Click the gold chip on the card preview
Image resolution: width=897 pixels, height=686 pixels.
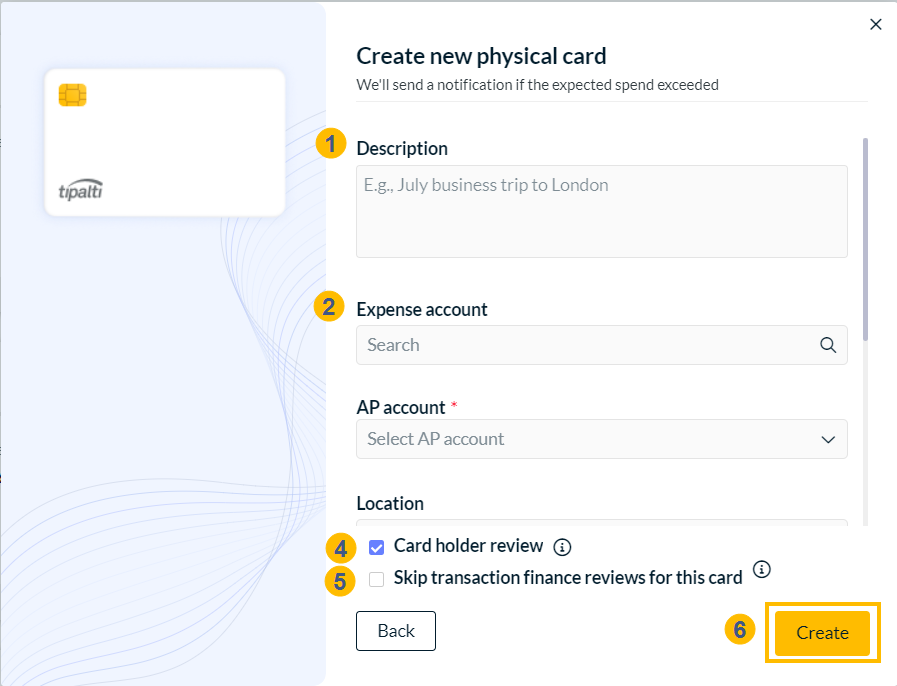pos(73,95)
